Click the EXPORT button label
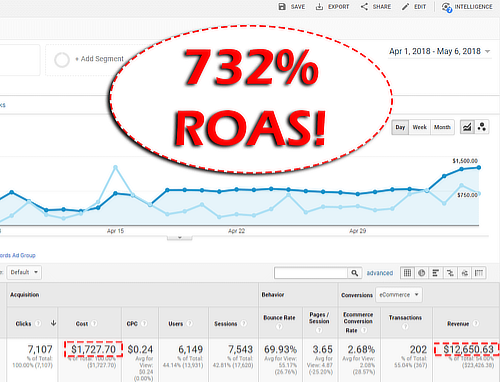 (x=339, y=7)
